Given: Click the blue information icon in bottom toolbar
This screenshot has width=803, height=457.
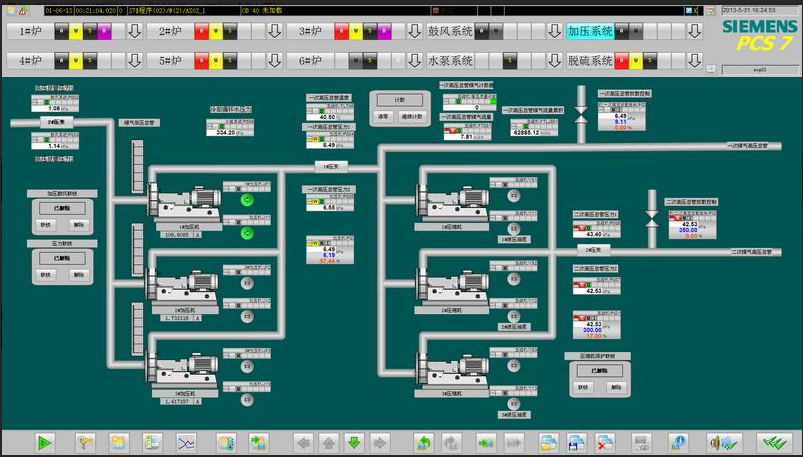Looking at the screenshot, I should coord(678,442).
